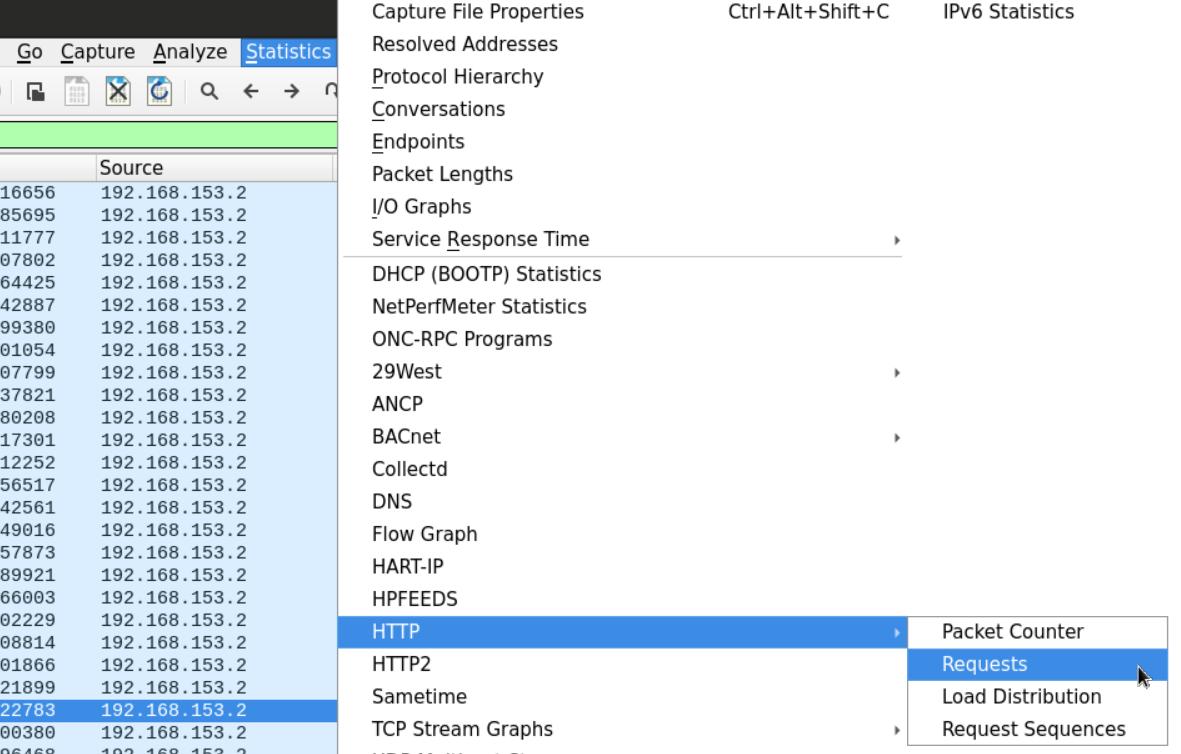This screenshot has height=754, width=1181.
Task: Click the Reload capture file icon
Action: click(x=159, y=92)
